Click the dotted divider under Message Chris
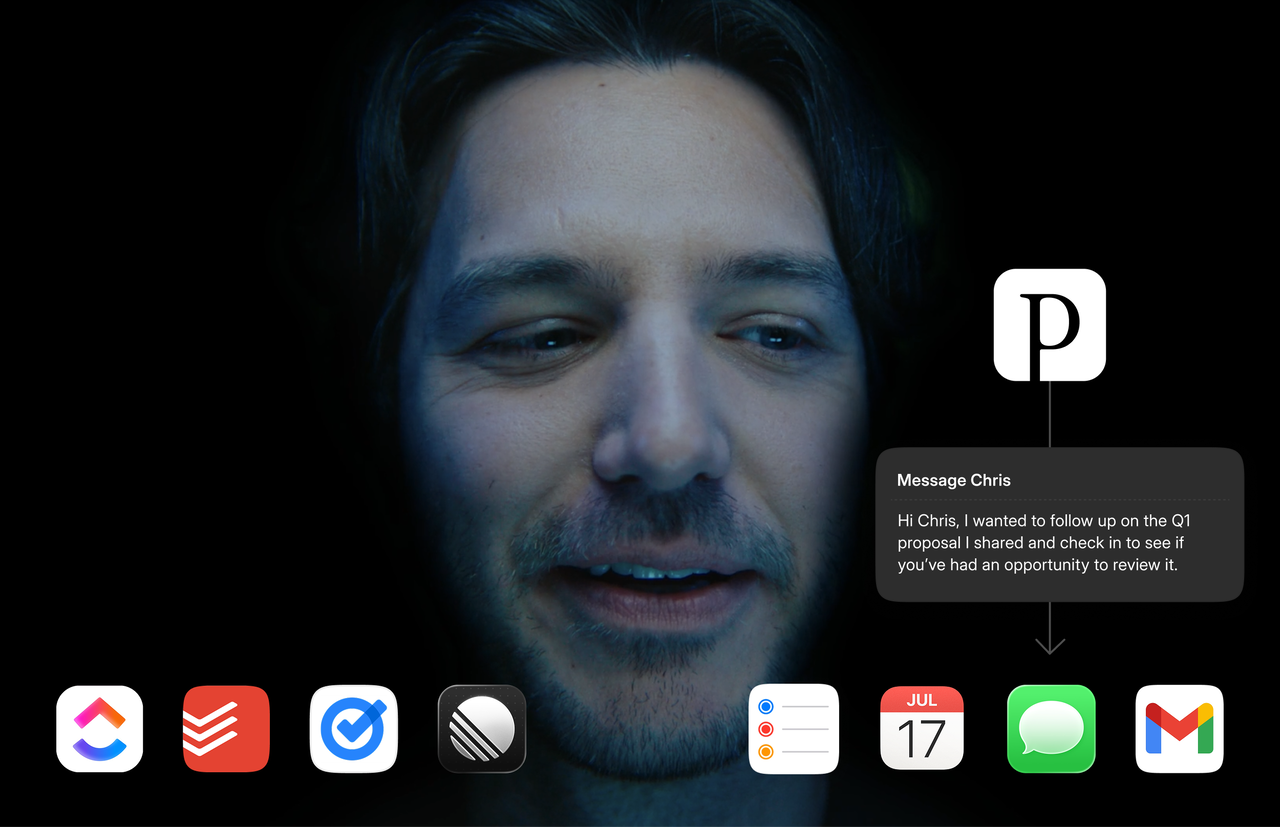Viewport: 1280px width, 827px height. coord(1059,500)
